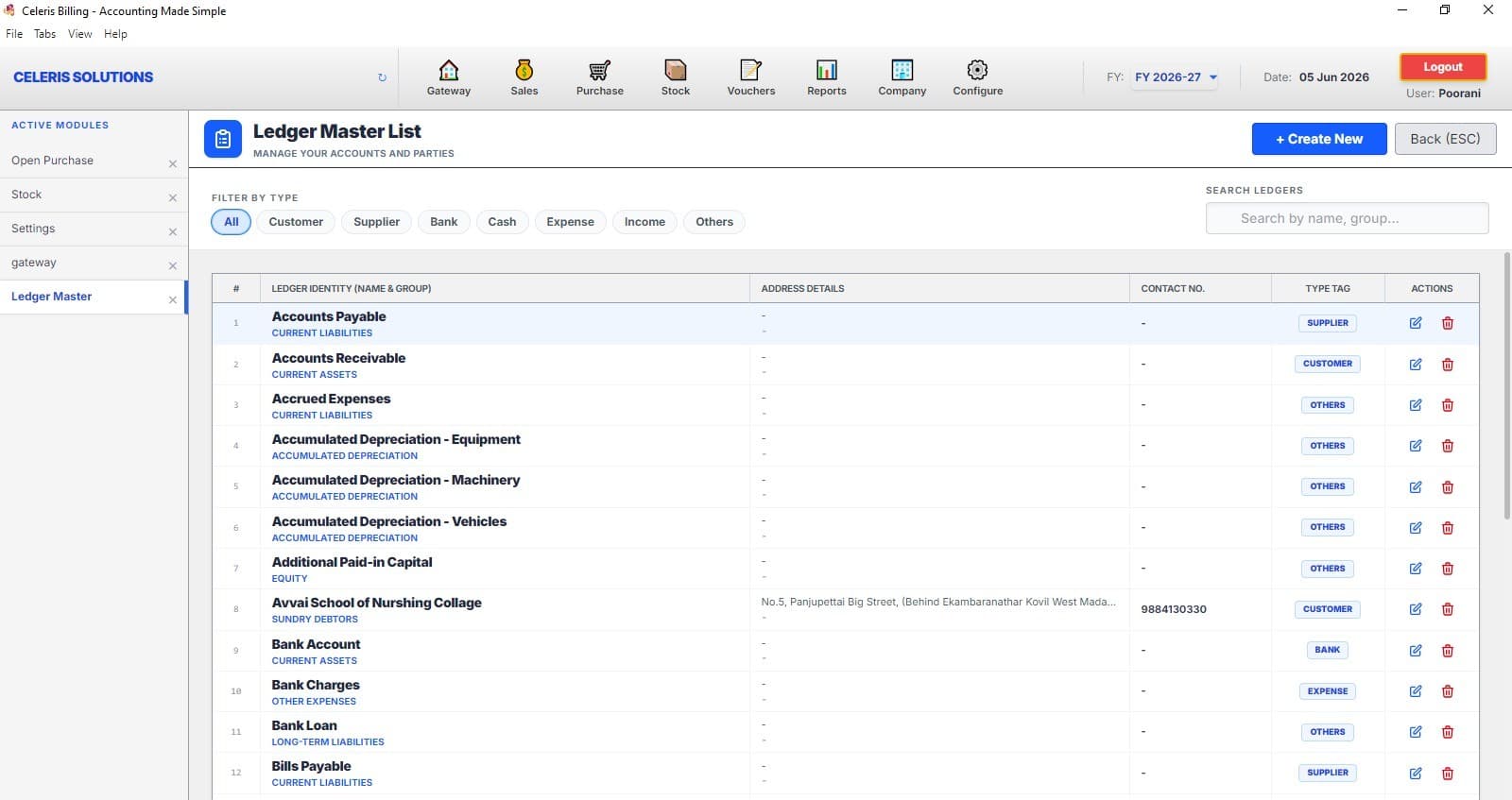The image size is (1512, 800).
Task: Filter ledgers by Customer type
Action: [x=296, y=222]
